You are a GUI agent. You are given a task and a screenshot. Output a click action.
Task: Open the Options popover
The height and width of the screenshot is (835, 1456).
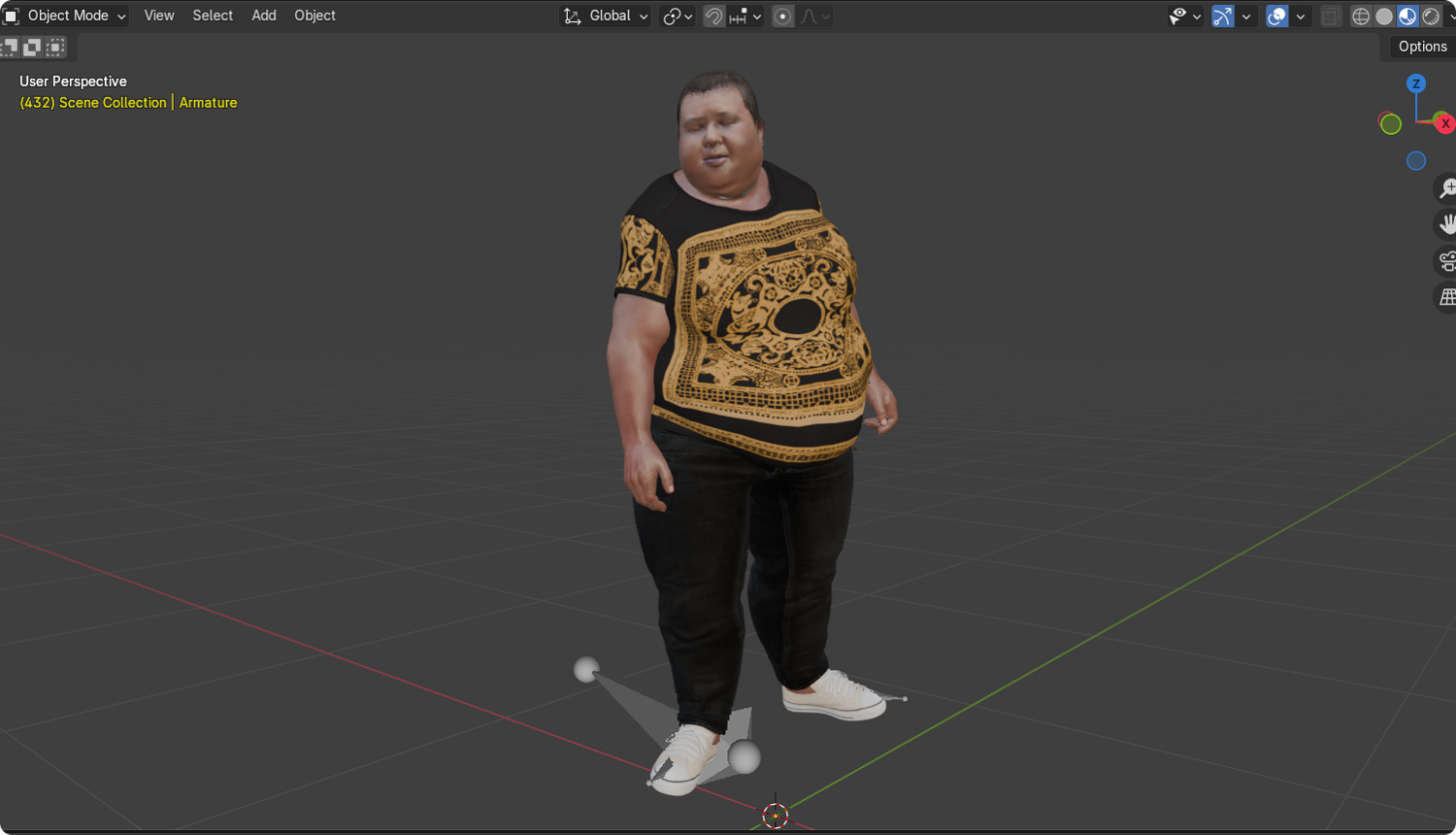coord(1422,47)
